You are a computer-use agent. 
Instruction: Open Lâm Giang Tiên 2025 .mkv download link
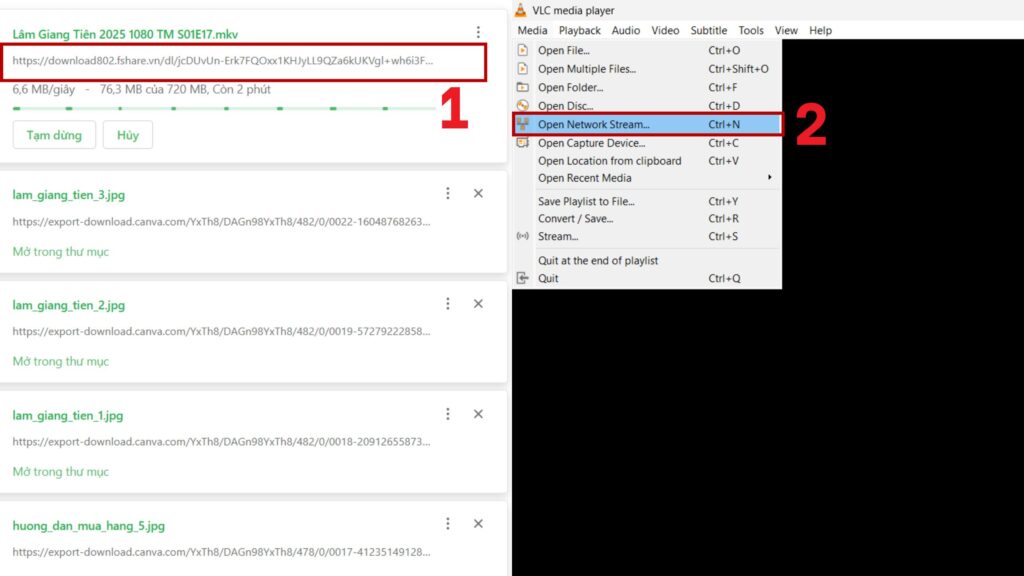(125, 34)
